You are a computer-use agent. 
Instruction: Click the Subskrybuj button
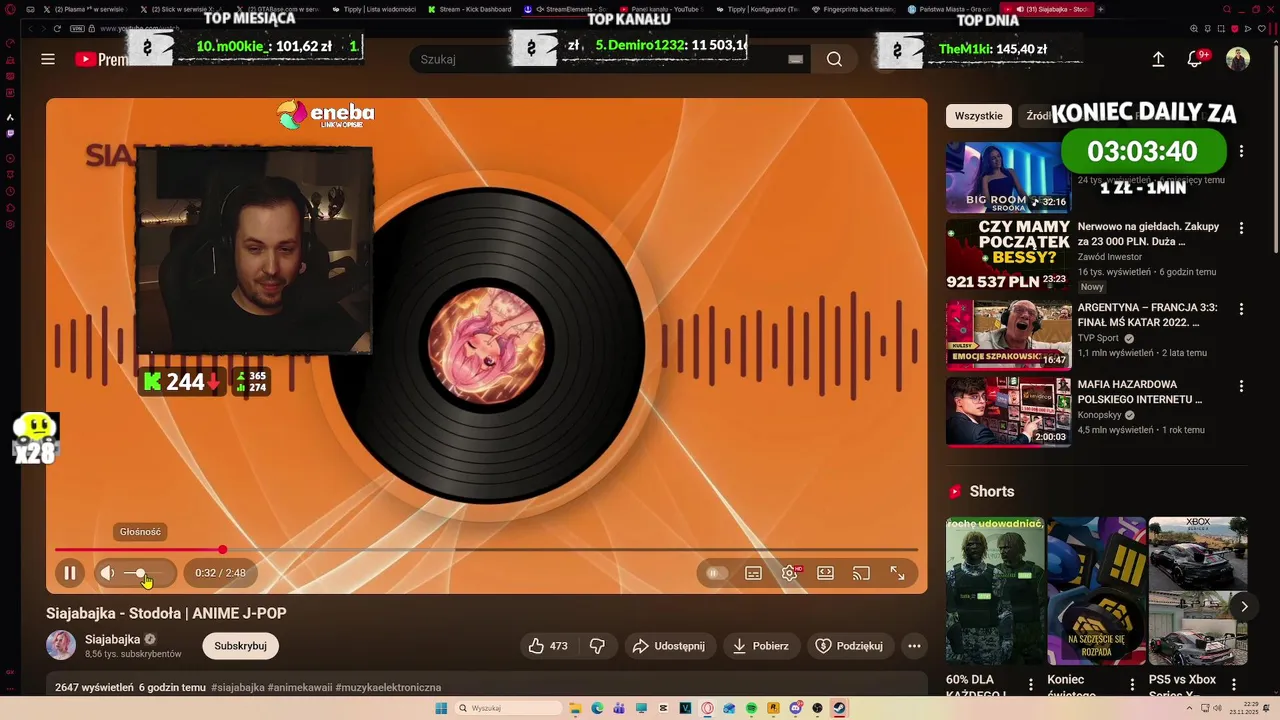click(240, 646)
